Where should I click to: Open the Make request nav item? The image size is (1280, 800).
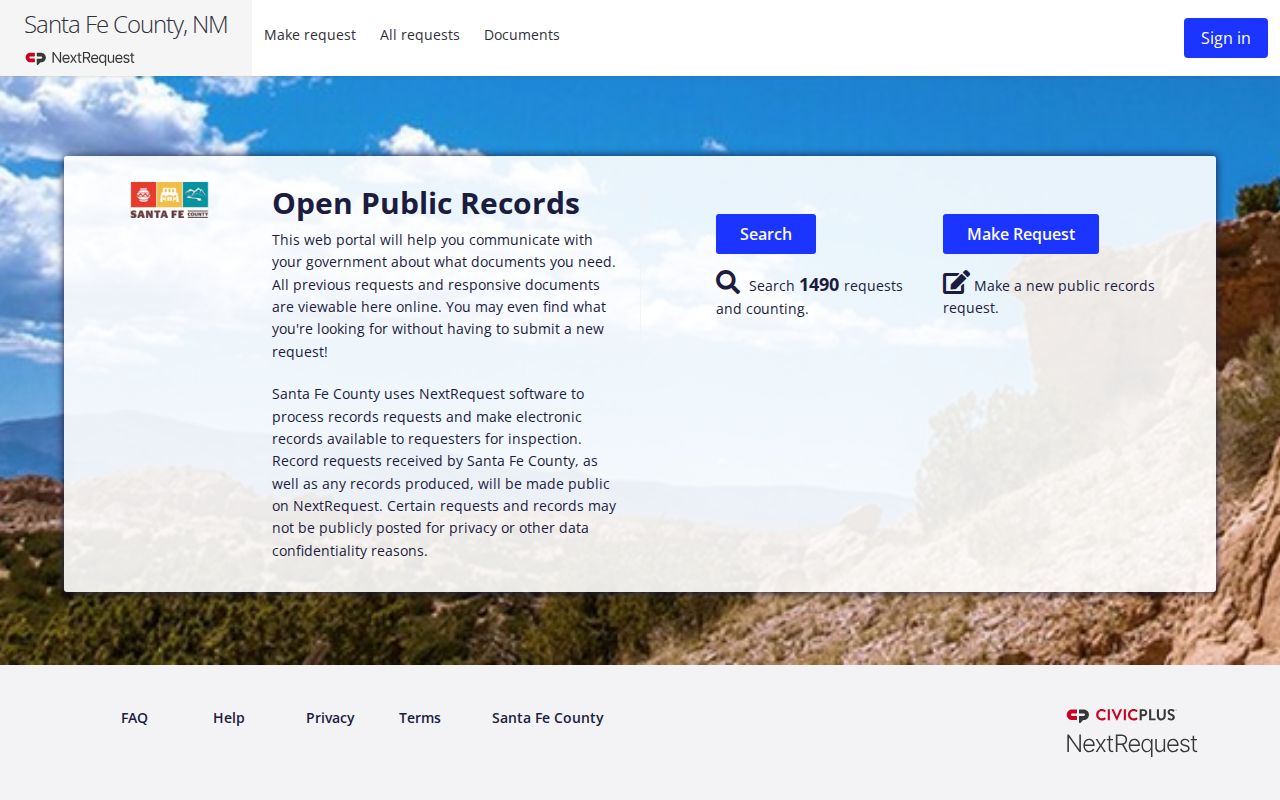(310, 35)
